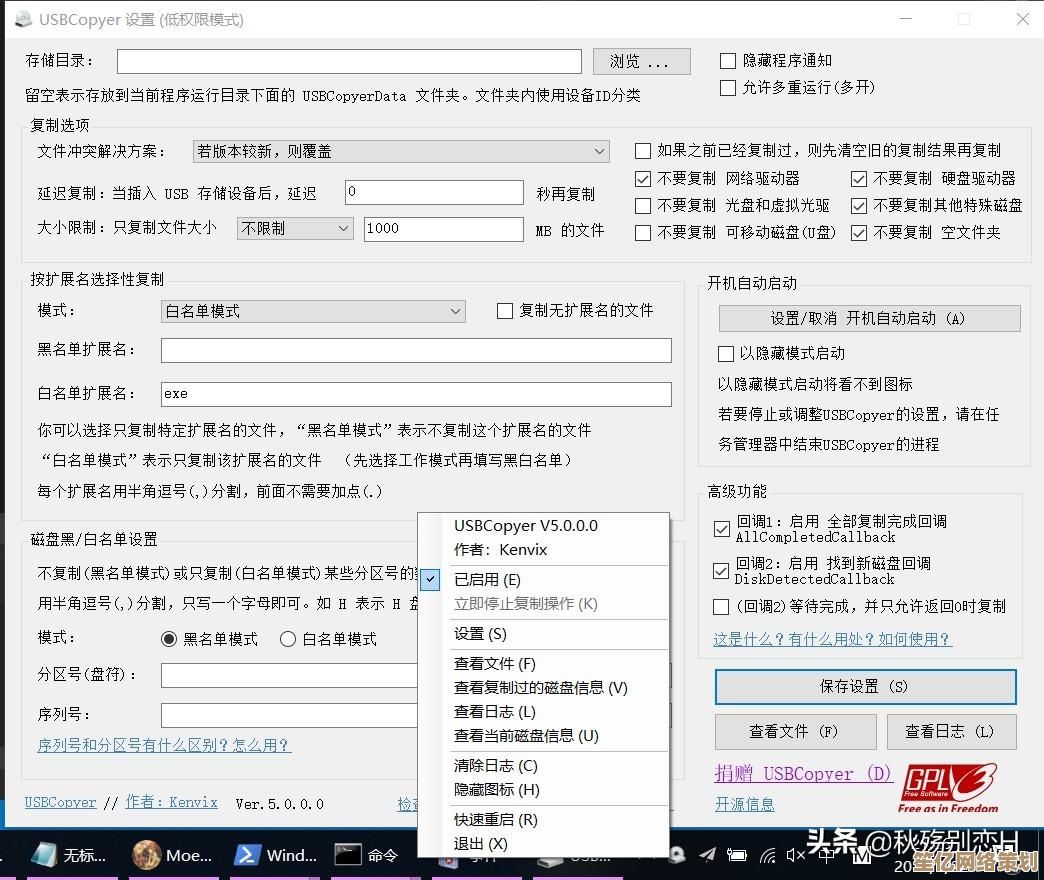Click the 浏览 ... browse button
This screenshot has width=1044, height=880.
pos(641,61)
